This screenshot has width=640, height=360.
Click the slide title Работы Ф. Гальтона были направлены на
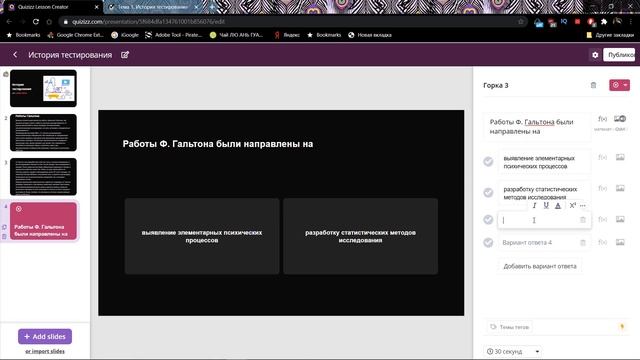point(218,144)
